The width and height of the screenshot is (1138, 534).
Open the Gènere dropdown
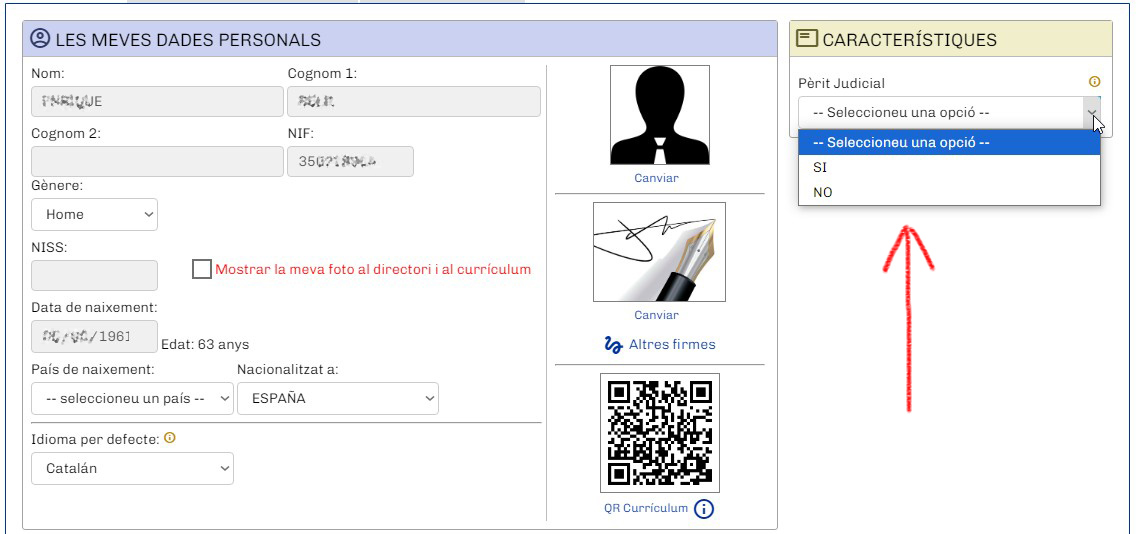94,214
